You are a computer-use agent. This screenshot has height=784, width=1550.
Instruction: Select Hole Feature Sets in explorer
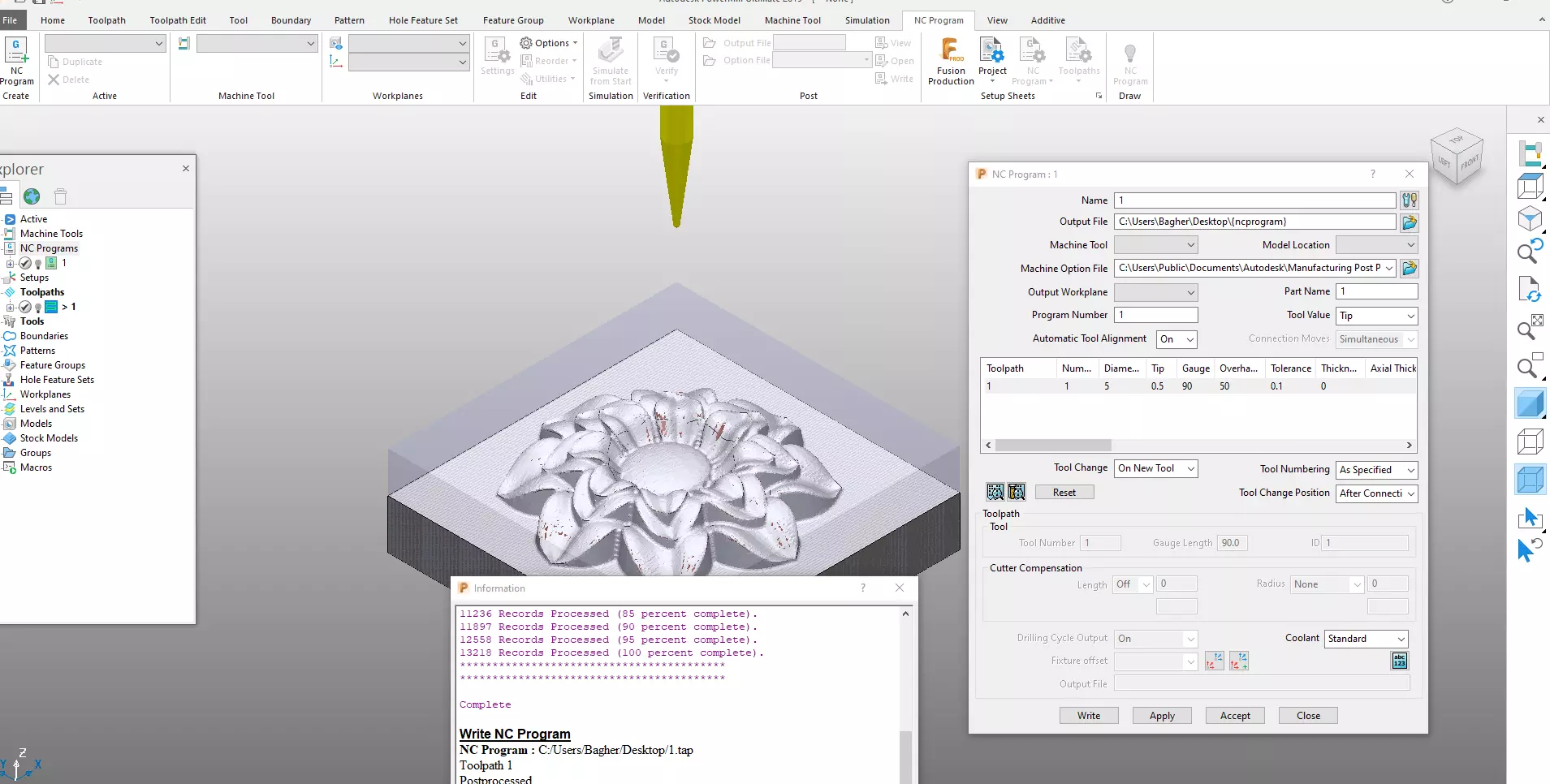(x=57, y=380)
